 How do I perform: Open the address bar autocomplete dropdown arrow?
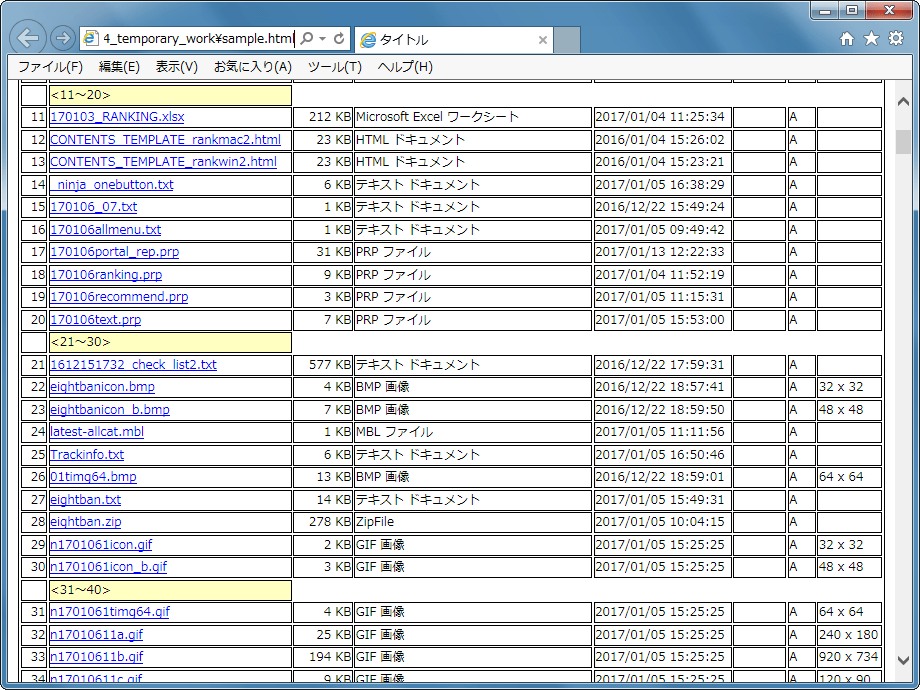click(x=323, y=39)
